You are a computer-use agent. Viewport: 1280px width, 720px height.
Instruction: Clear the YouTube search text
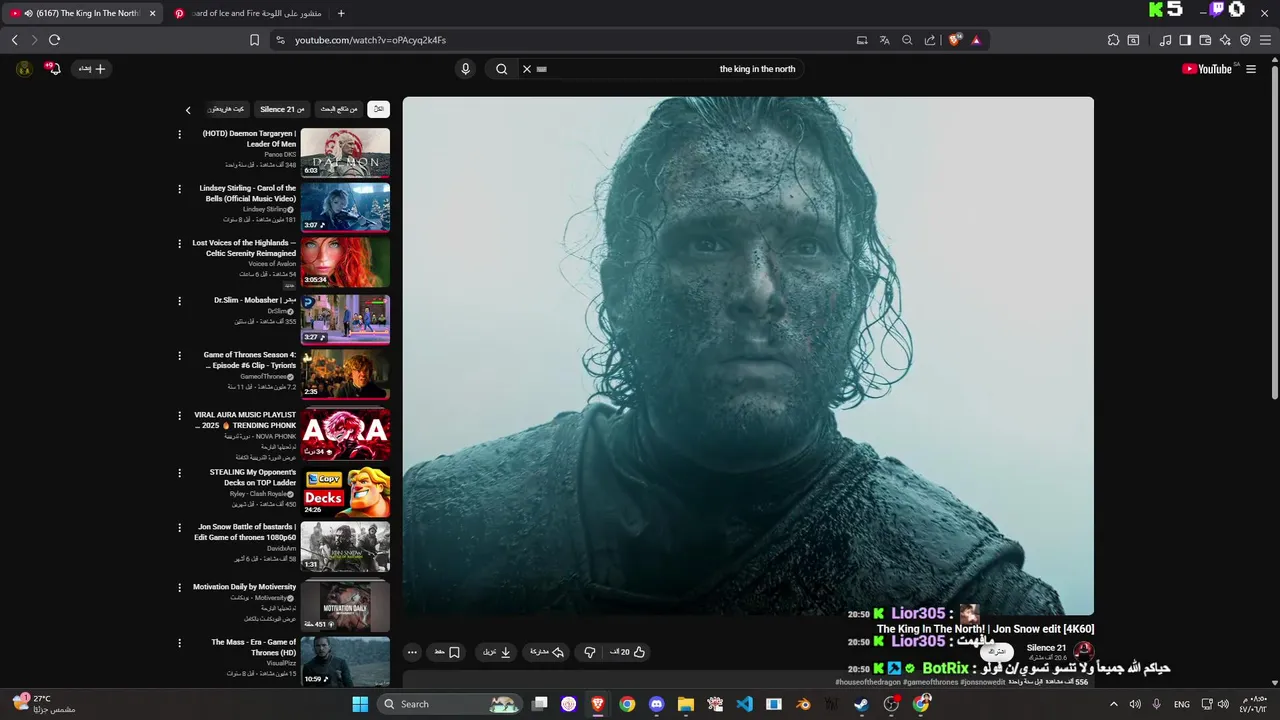click(x=527, y=69)
